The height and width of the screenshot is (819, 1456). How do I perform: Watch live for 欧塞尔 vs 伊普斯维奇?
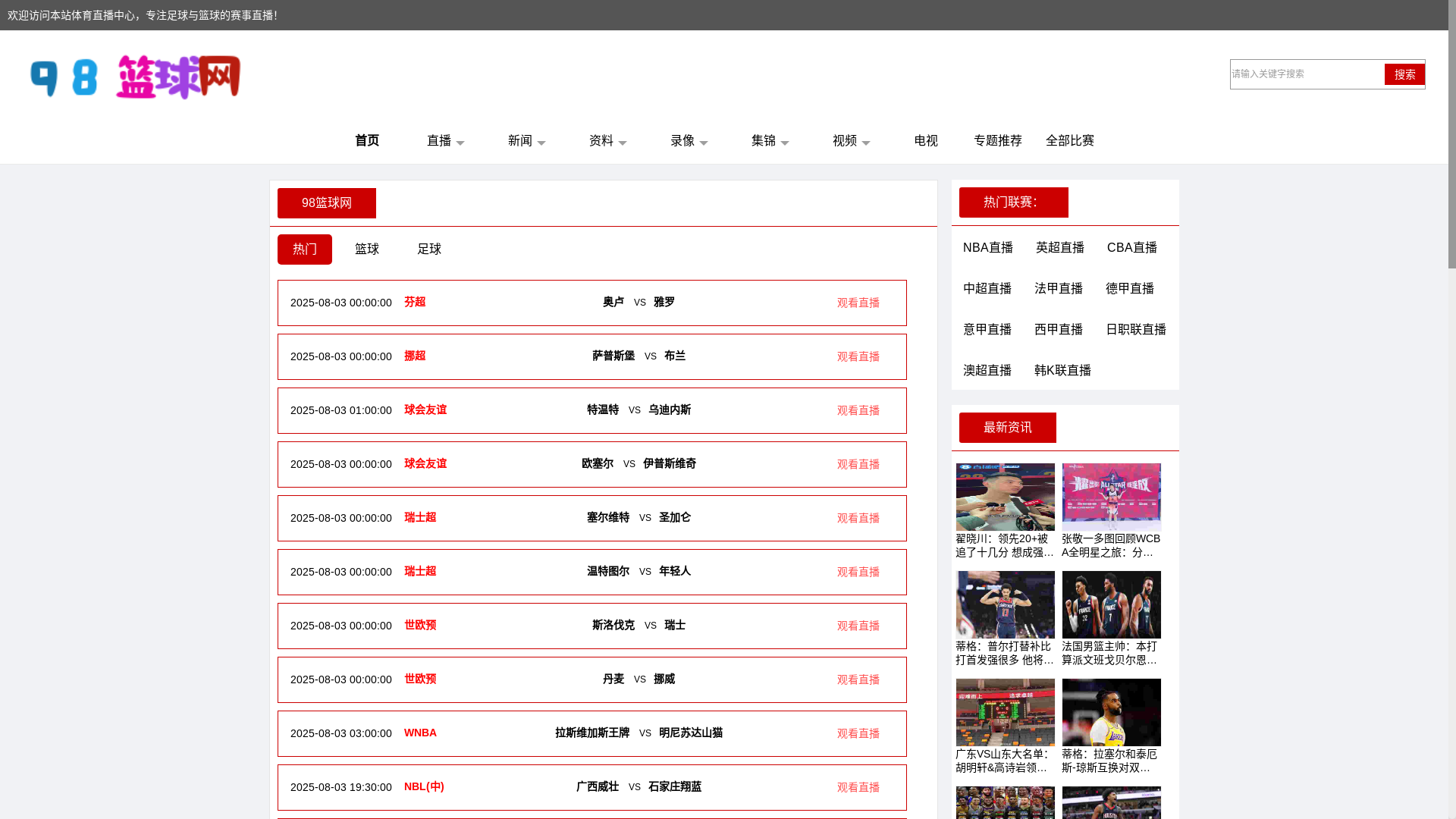coord(858,465)
